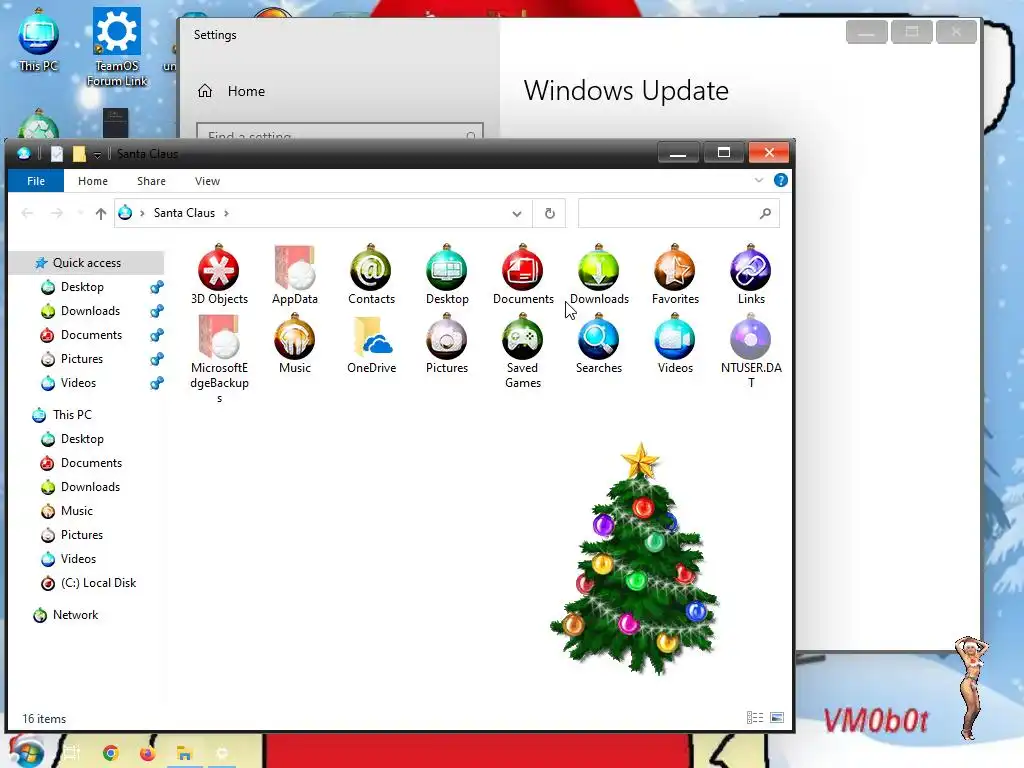Select the Documents folder in file pane
The width and height of the screenshot is (1024, 768).
pos(522,274)
